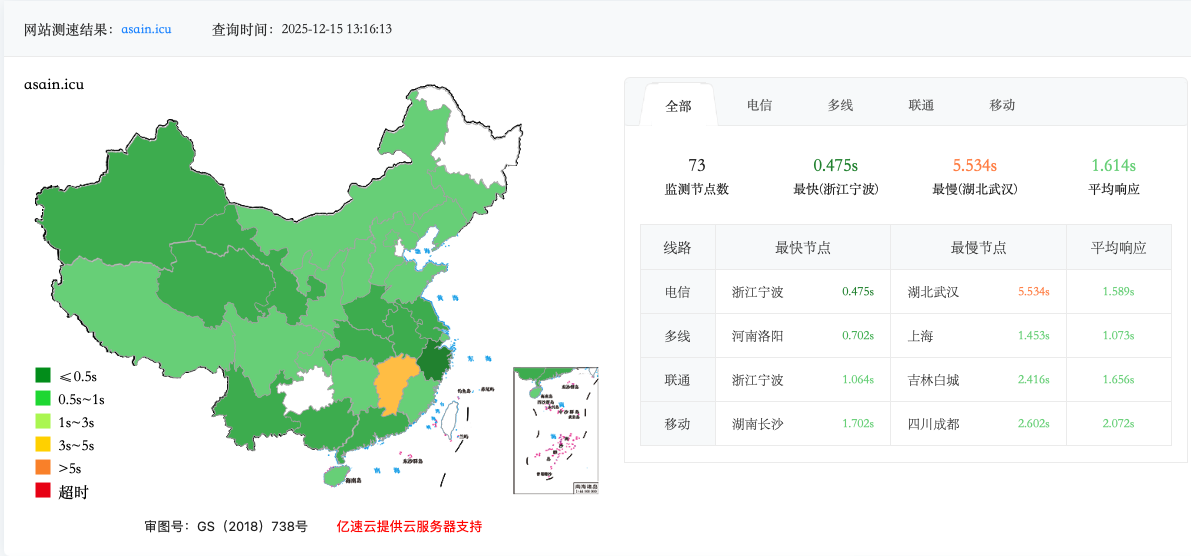The image size is (1191, 556).
Task: Click the slowest time 5.534s summary value
Action: 975,165
